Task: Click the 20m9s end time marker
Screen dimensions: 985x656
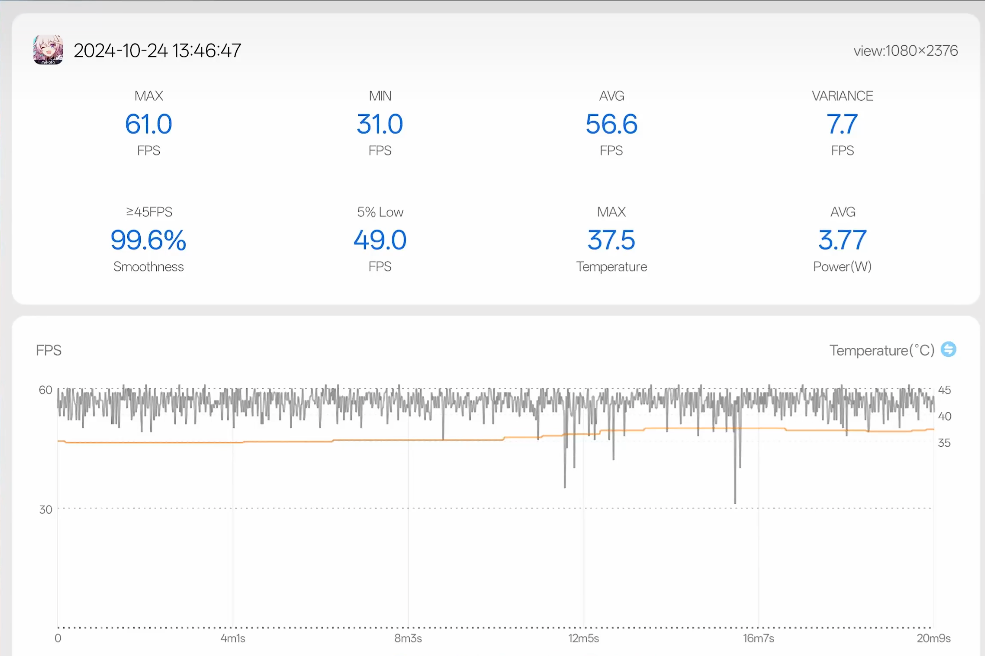Action: coord(933,638)
